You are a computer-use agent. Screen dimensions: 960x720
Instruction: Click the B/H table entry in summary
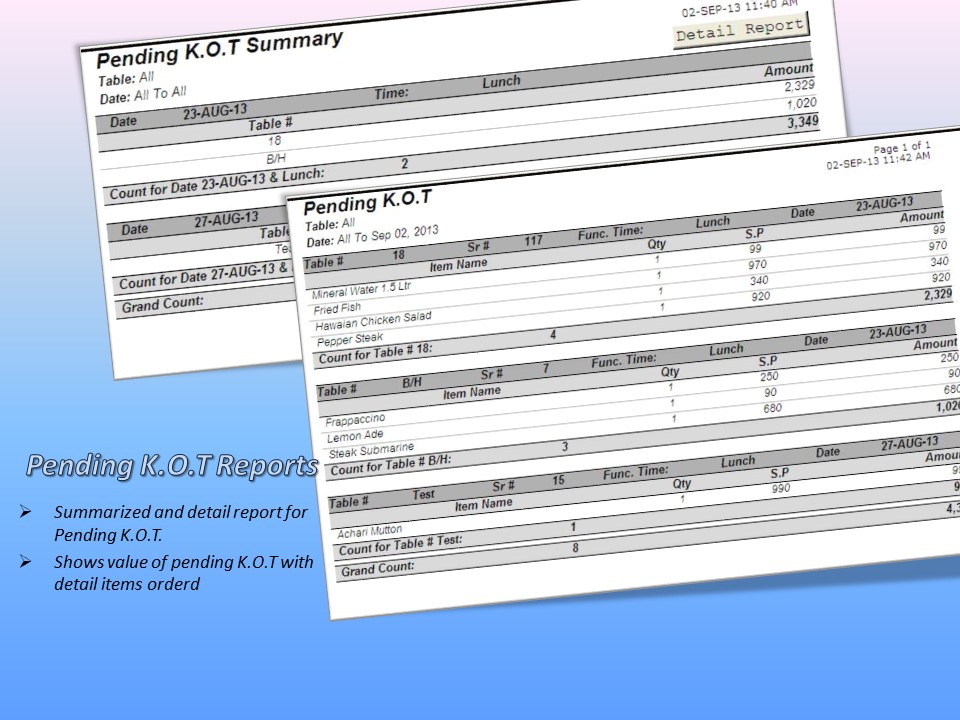(x=276, y=159)
